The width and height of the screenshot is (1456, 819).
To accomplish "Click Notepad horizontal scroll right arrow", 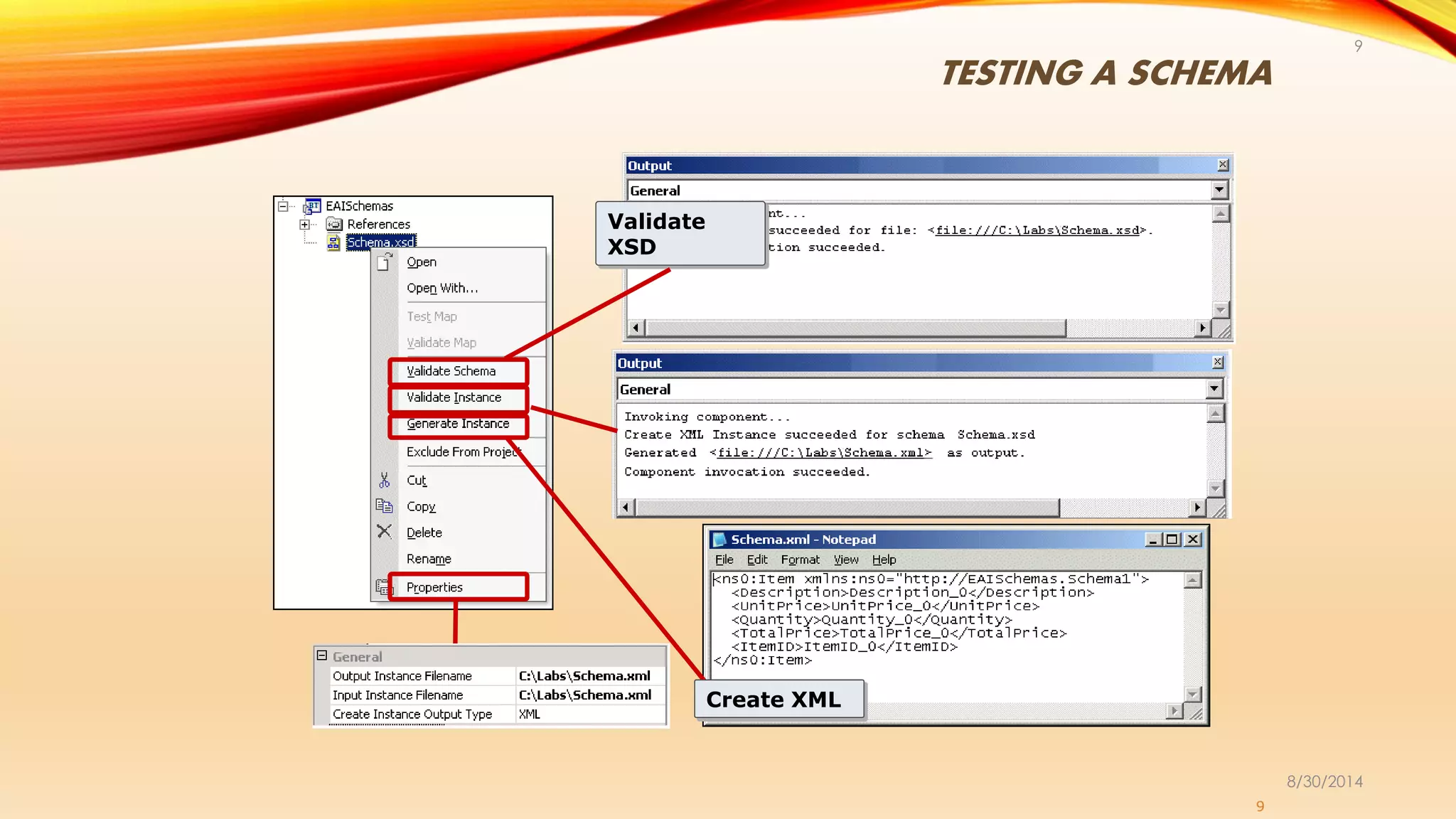I will 1174,711.
